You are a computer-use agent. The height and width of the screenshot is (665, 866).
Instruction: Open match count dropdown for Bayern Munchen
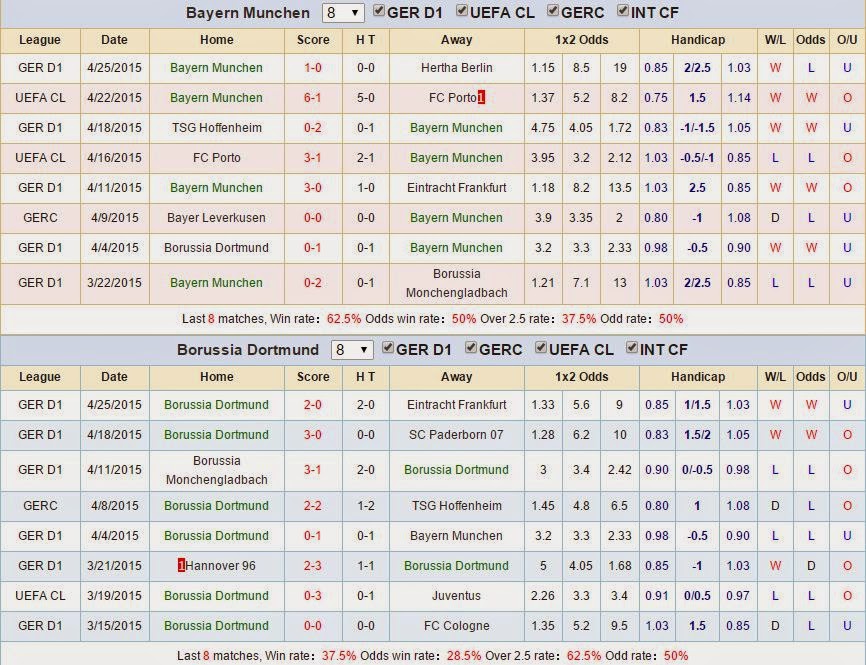click(343, 13)
